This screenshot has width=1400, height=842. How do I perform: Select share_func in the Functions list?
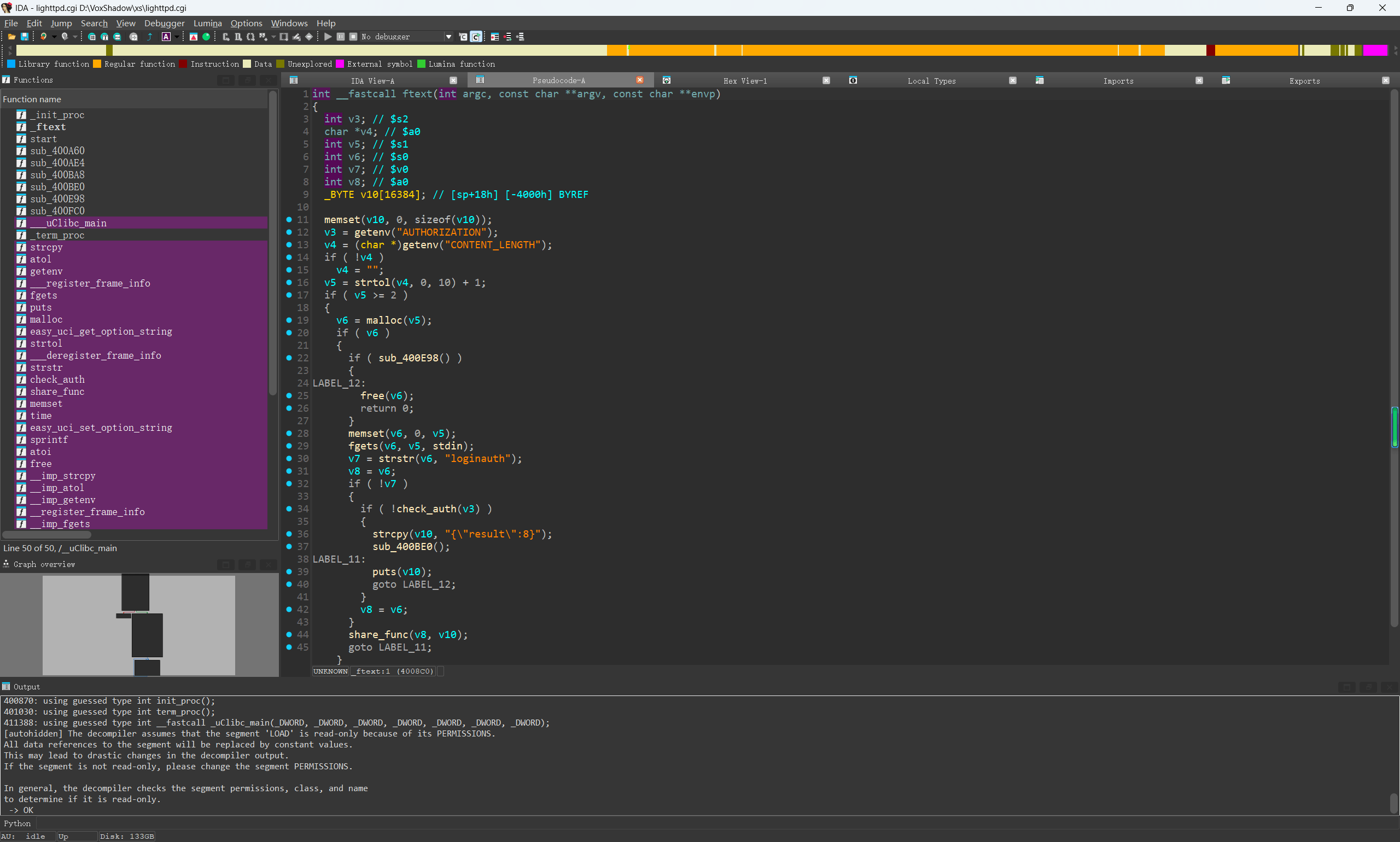[x=57, y=391]
